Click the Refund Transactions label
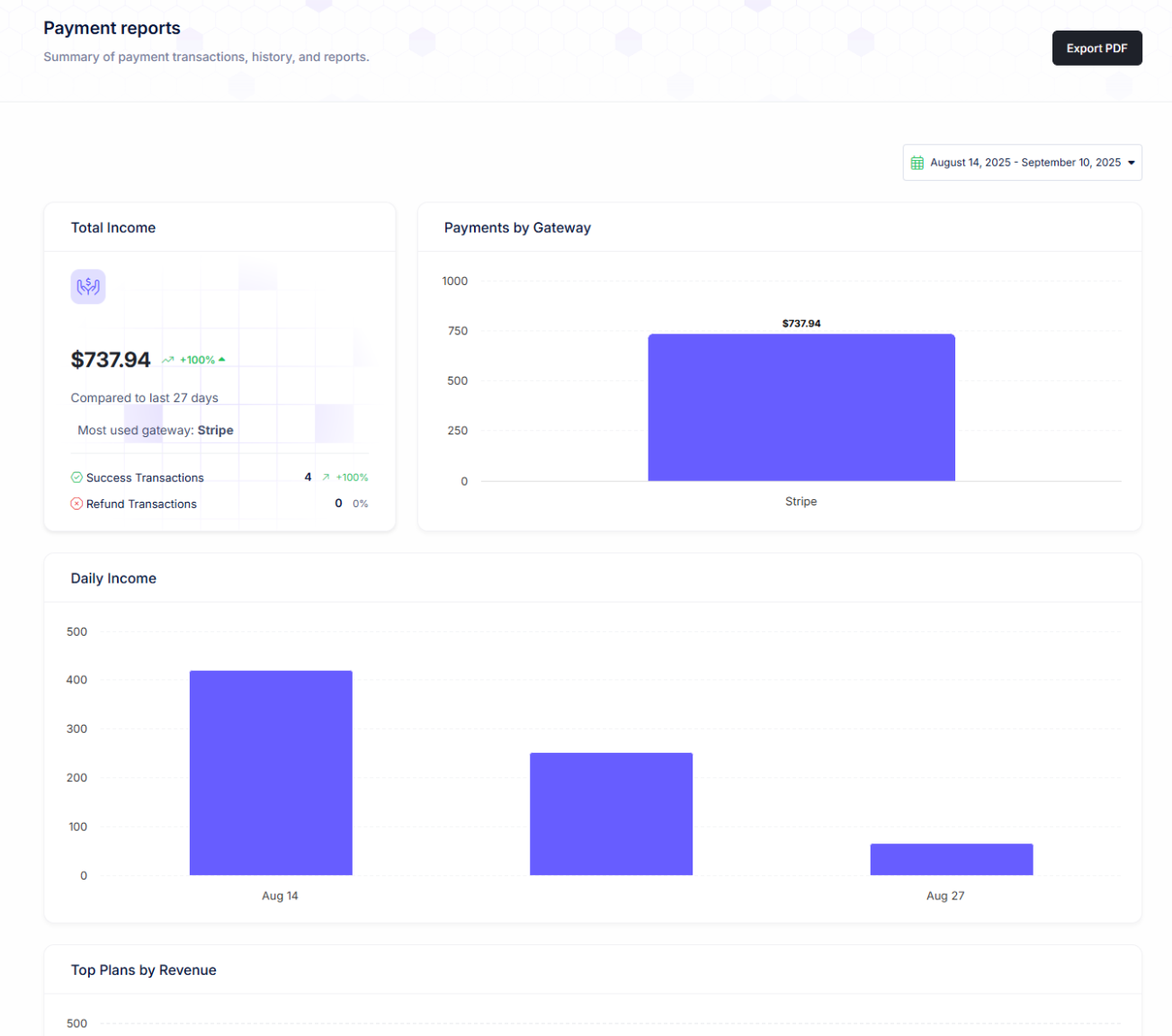Image resolution: width=1172 pixels, height=1036 pixels. point(141,504)
